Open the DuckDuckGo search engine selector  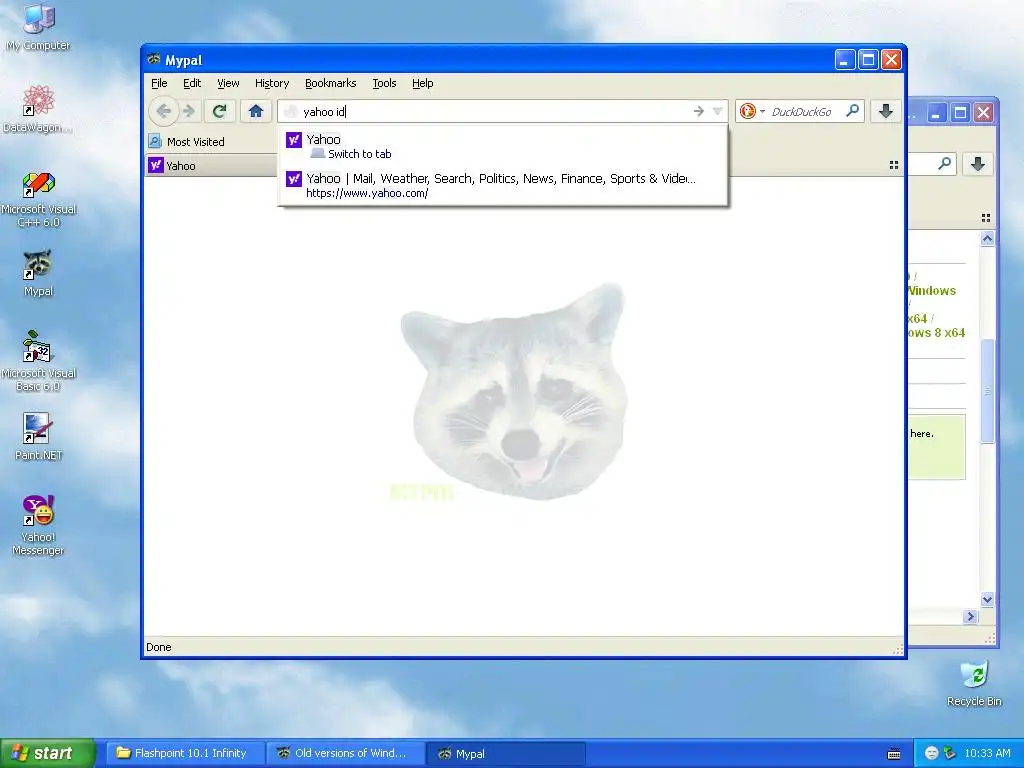(752, 112)
